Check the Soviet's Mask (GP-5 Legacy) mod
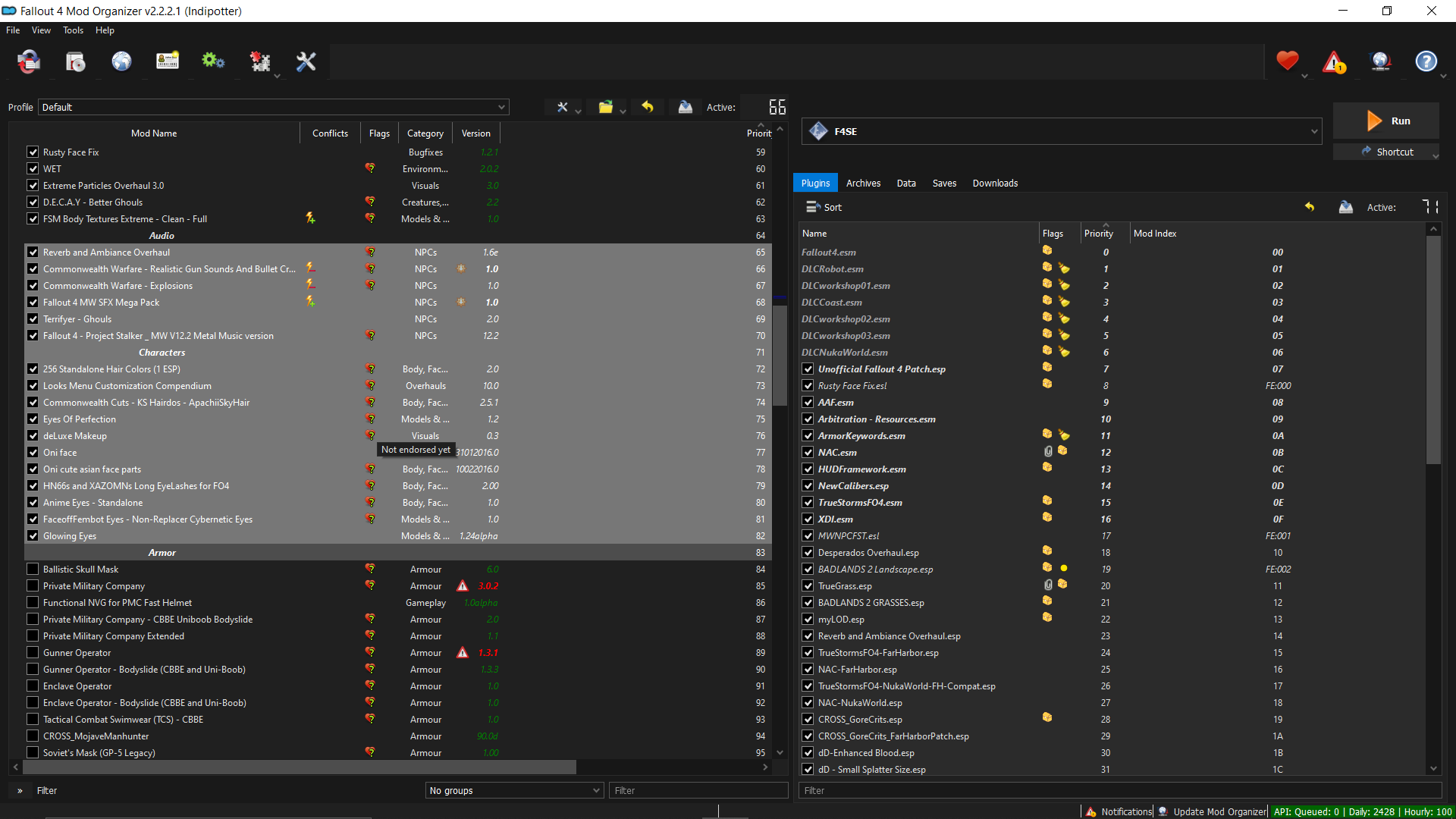Screen dimensions: 1456x819 [x=33, y=753]
